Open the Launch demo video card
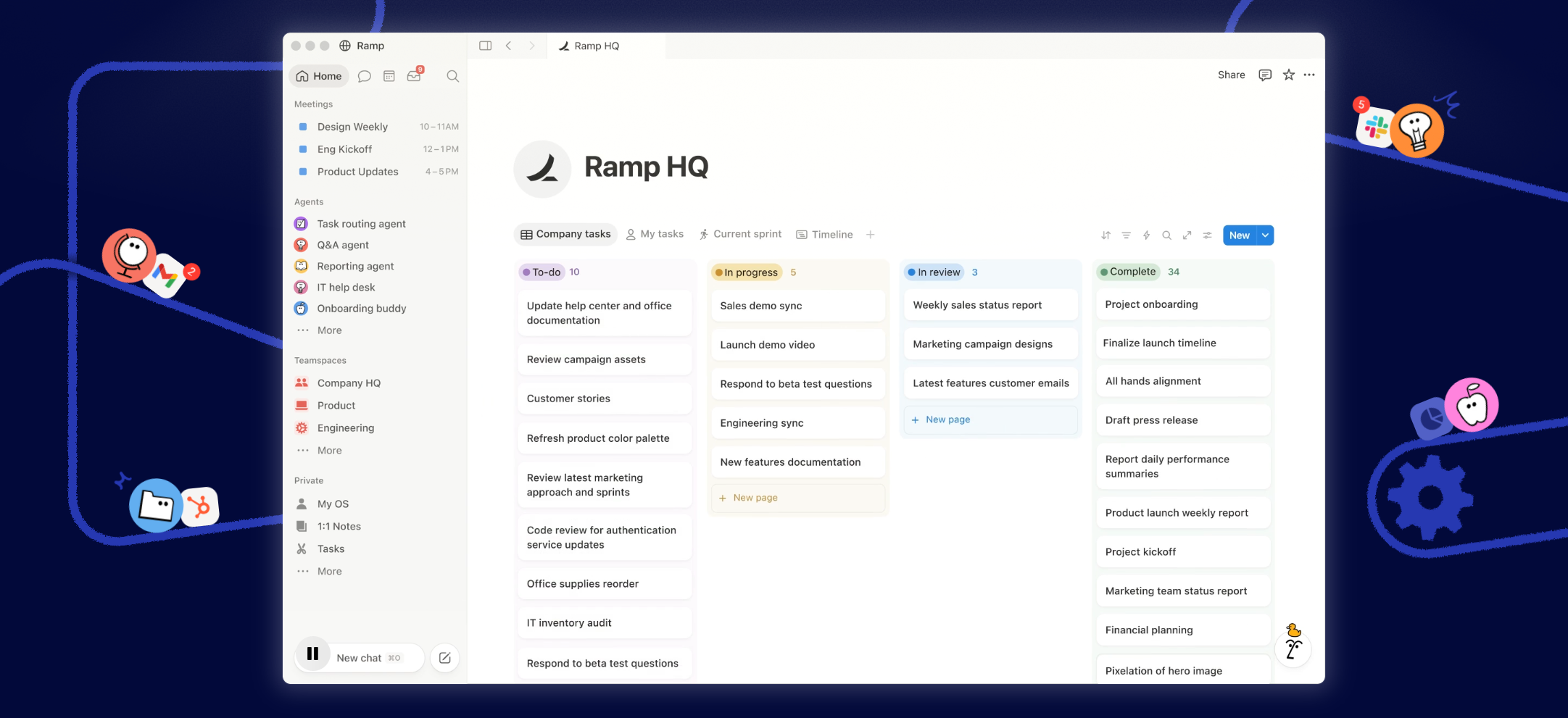Image resolution: width=1568 pixels, height=718 pixels. [797, 345]
